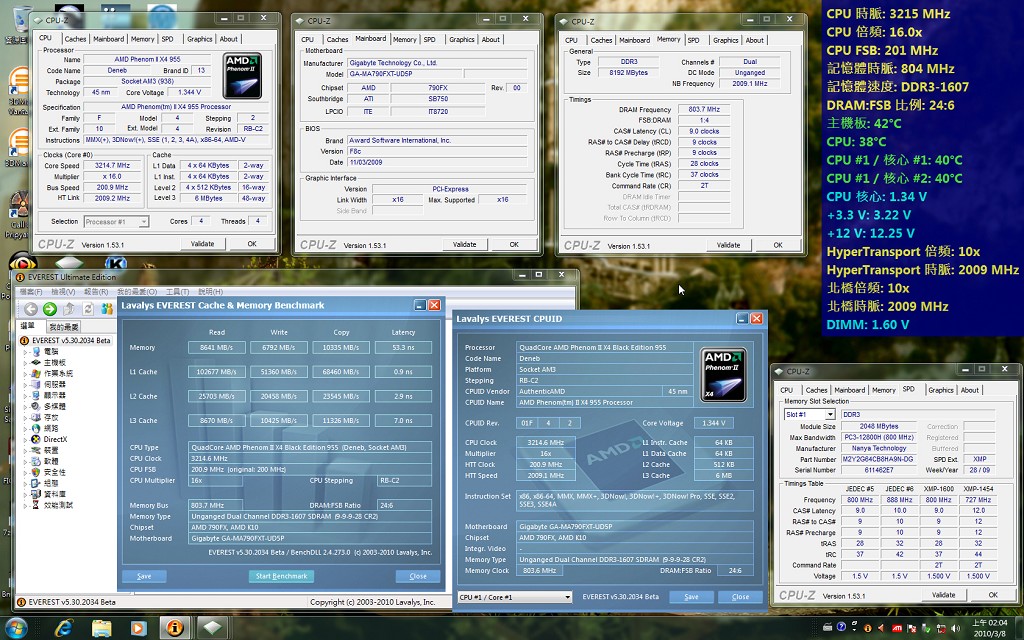Click Save in EVEREST CPUID window
This screenshot has width=1024, height=640.
point(692,597)
